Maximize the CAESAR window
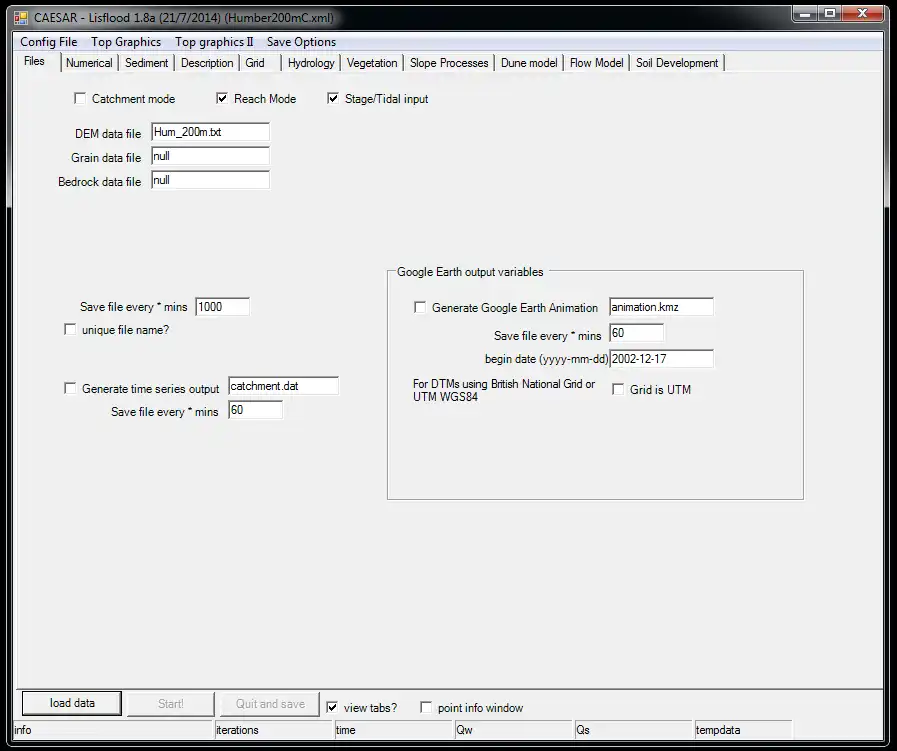The image size is (897, 751). click(x=829, y=14)
